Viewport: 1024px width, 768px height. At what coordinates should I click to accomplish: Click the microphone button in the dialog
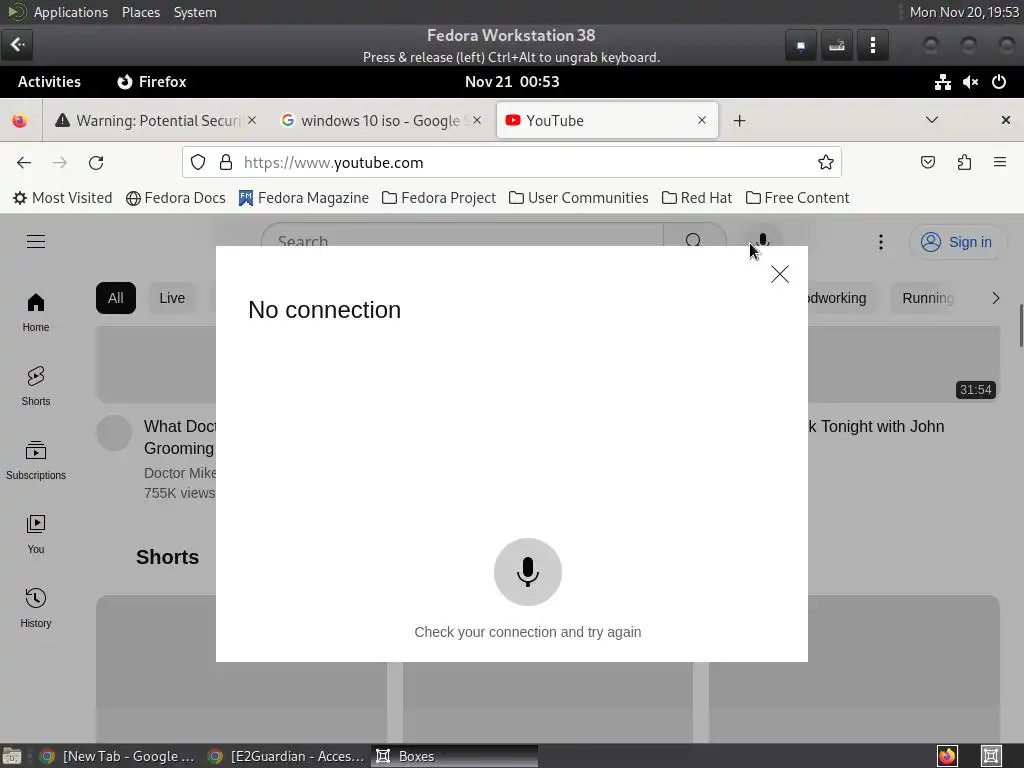pos(528,572)
